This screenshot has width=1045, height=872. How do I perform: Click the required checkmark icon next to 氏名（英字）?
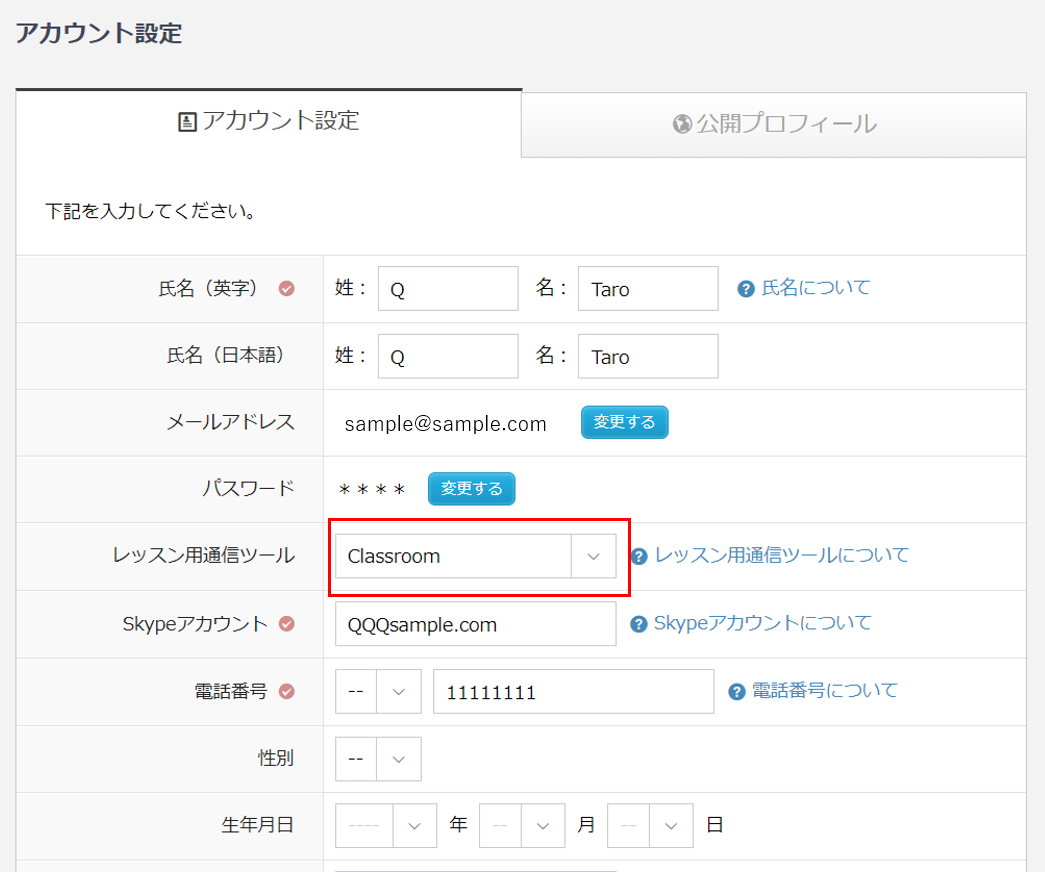[x=287, y=289]
